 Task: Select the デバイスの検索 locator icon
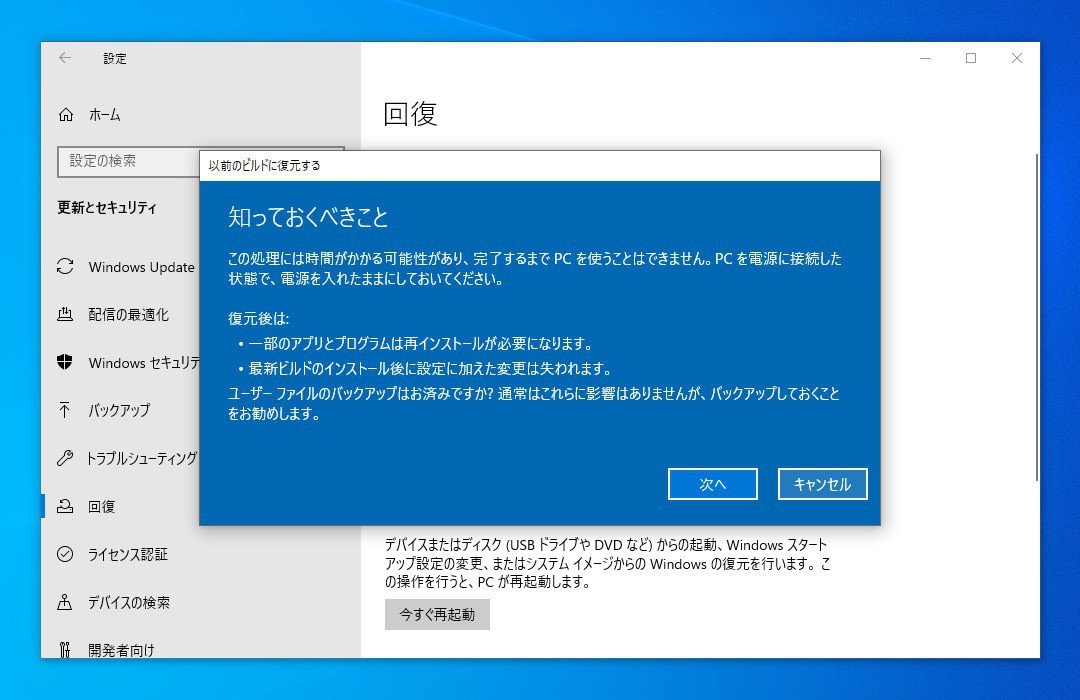pos(65,602)
